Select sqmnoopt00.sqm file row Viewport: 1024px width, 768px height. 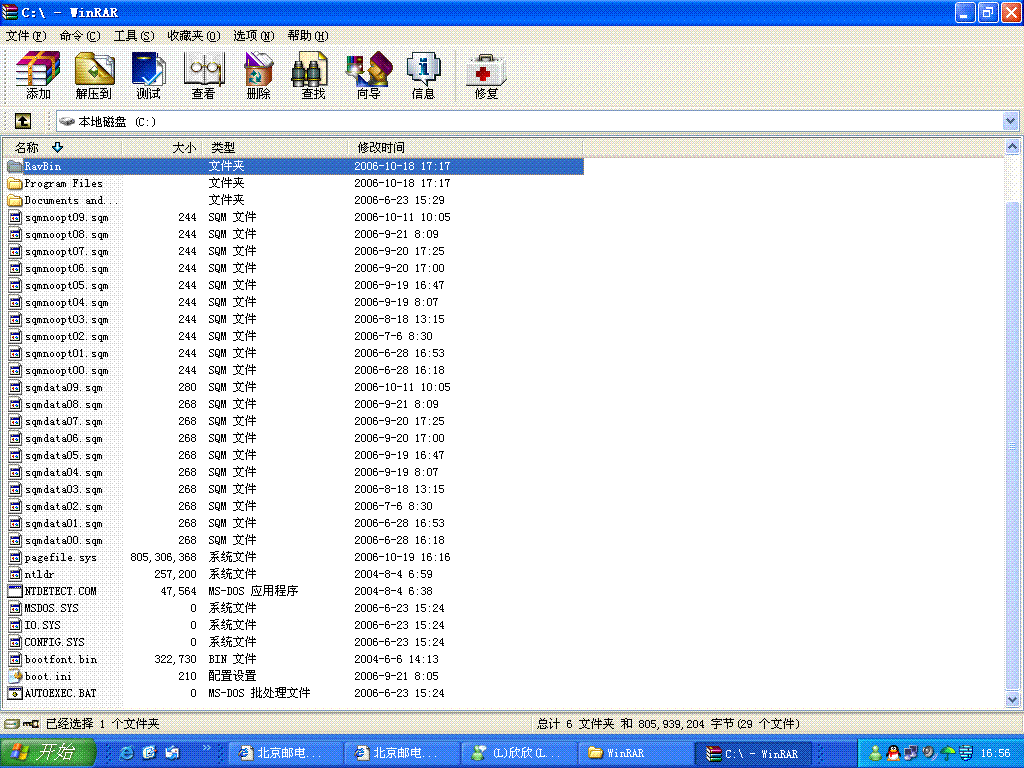pyautogui.click(x=293, y=370)
